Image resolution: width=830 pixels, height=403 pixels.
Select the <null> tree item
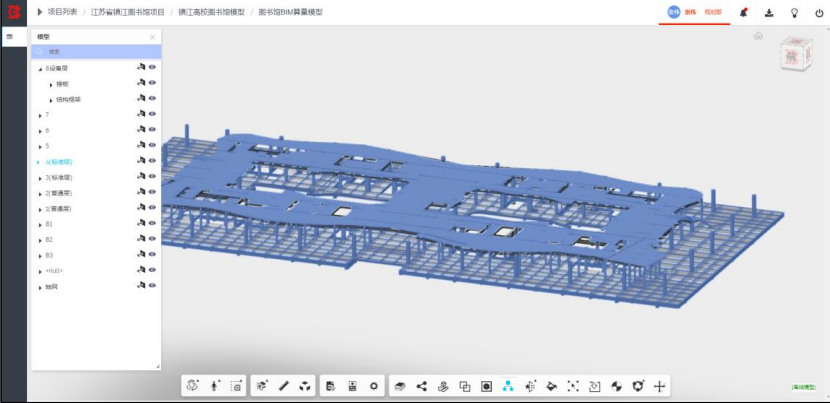pyautogui.click(x=55, y=271)
